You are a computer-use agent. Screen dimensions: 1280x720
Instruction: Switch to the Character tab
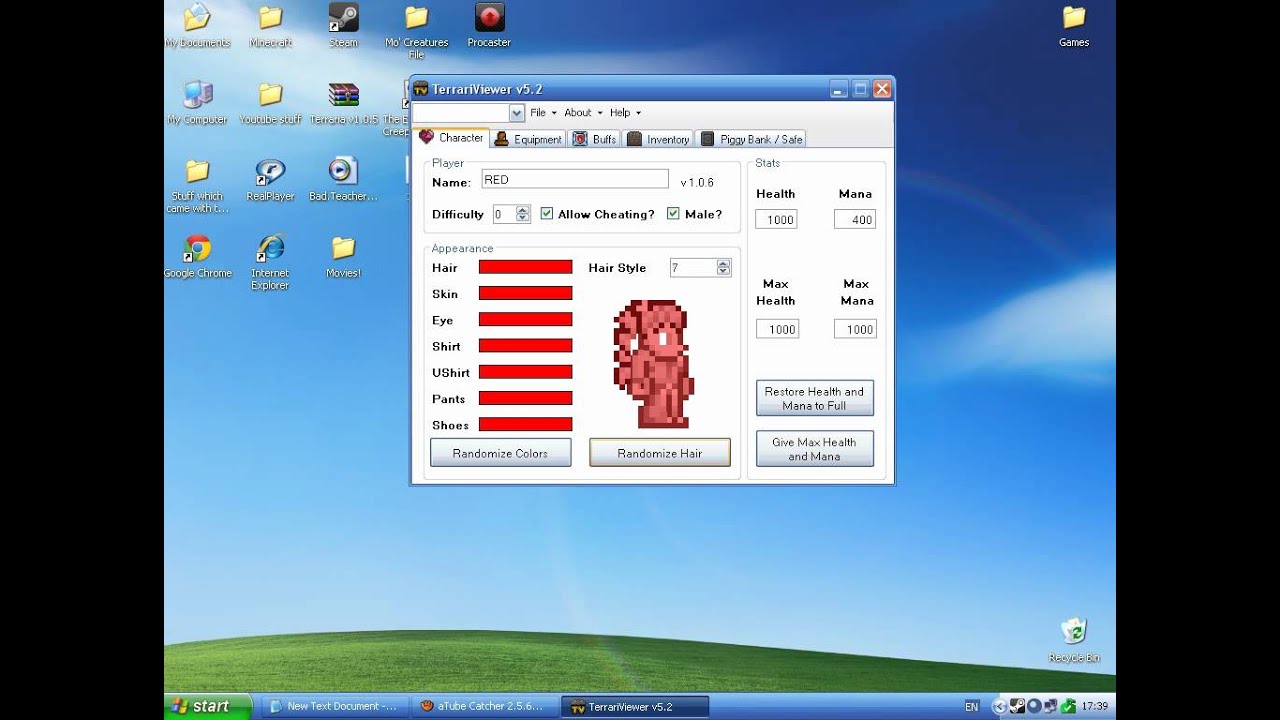[x=452, y=138]
